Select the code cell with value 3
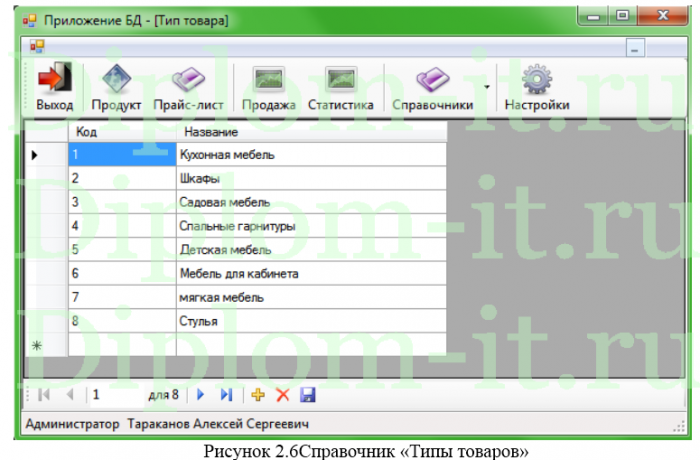700x460 pixels. pos(122,202)
